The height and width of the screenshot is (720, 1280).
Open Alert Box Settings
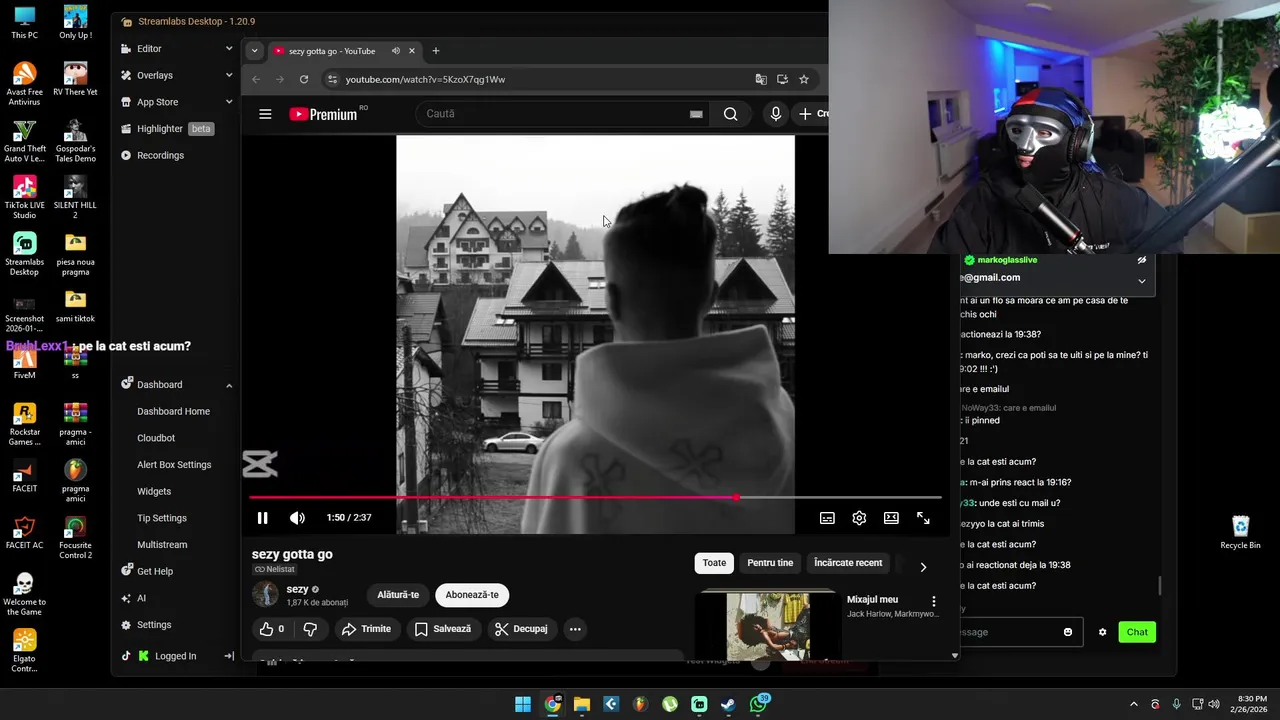click(x=174, y=465)
